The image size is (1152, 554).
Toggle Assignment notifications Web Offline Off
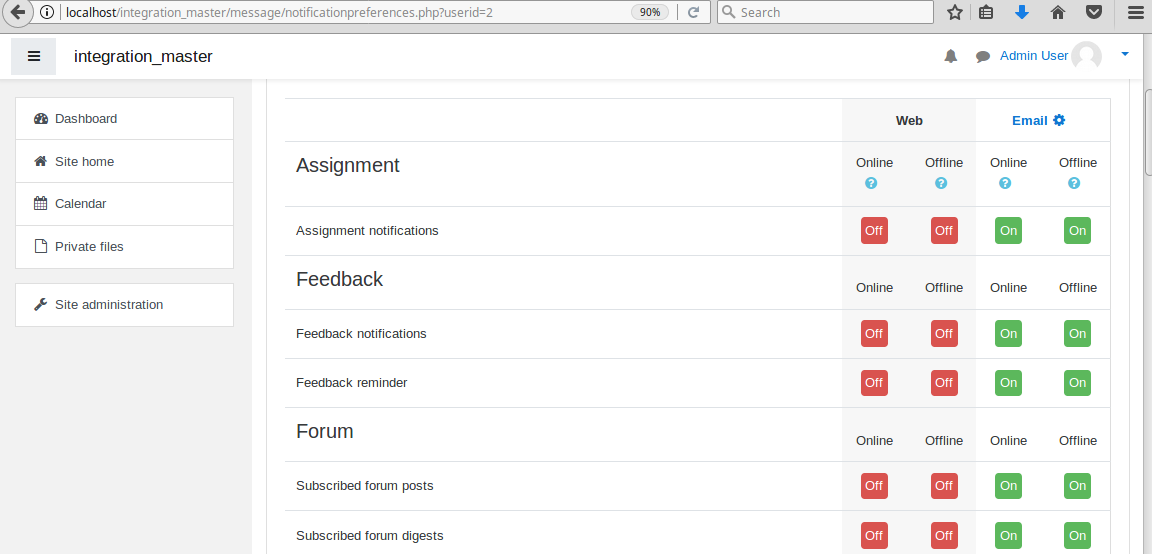944,231
